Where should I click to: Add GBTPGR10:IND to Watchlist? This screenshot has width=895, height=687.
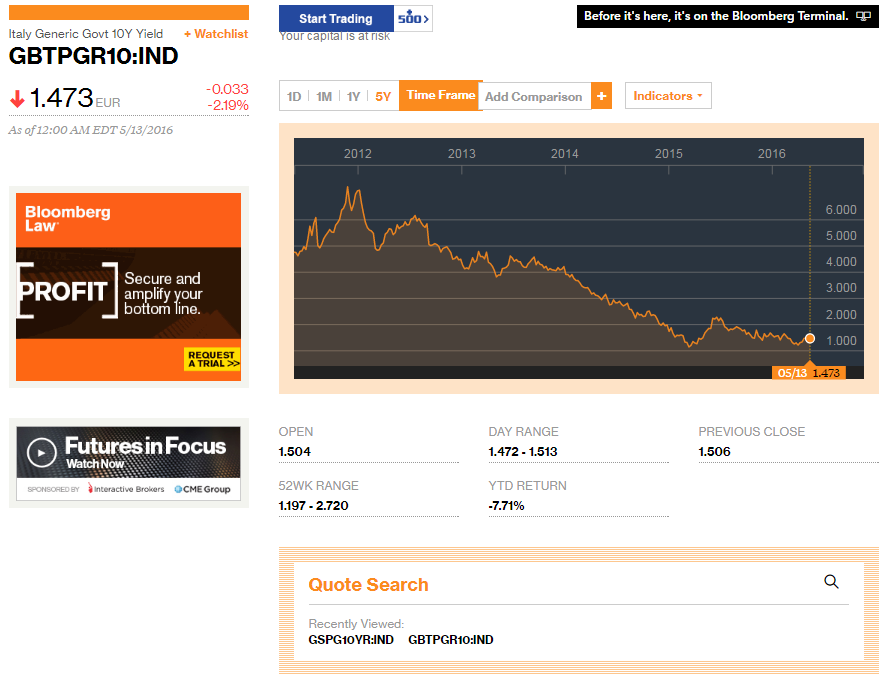point(216,34)
